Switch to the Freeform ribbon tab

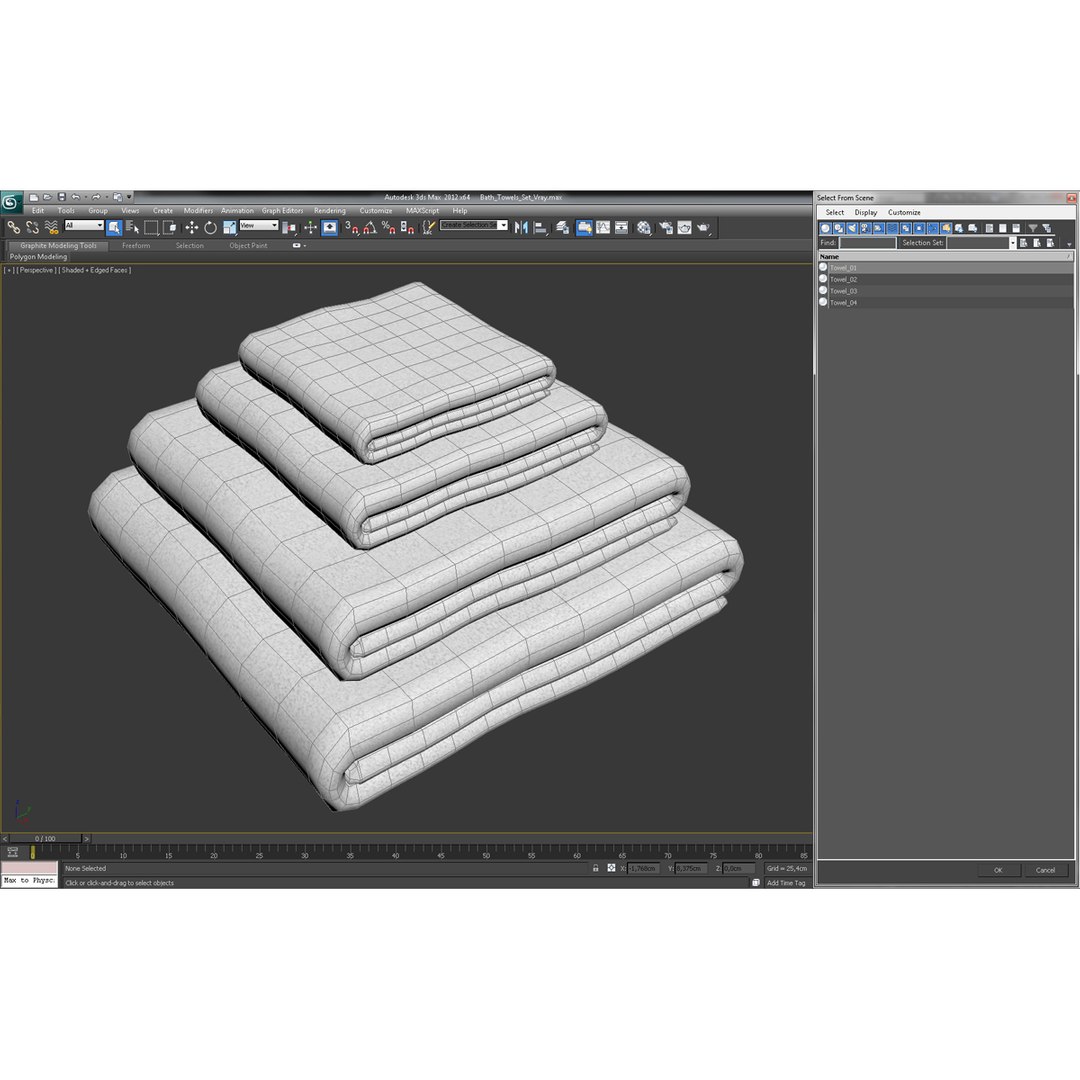coord(136,245)
